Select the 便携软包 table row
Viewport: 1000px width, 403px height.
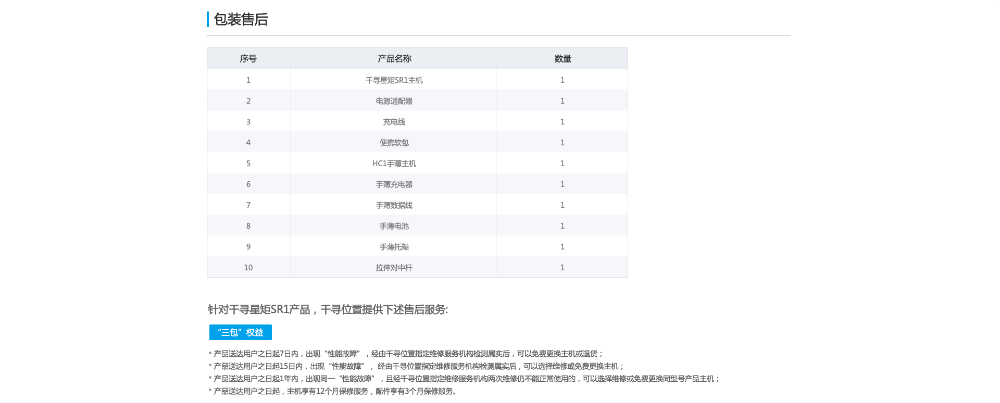(394, 142)
